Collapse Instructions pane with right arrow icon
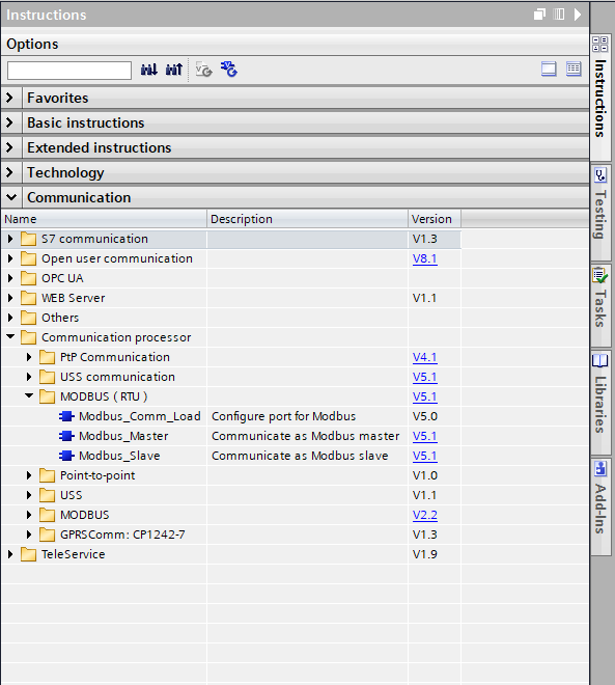 click(577, 14)
